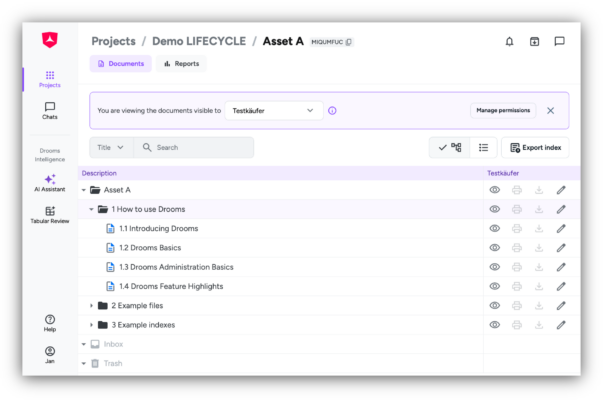This screenshot has height=400, width=603.
Task: Launch the AI Assistant
Action: click(x=50, y=183)
